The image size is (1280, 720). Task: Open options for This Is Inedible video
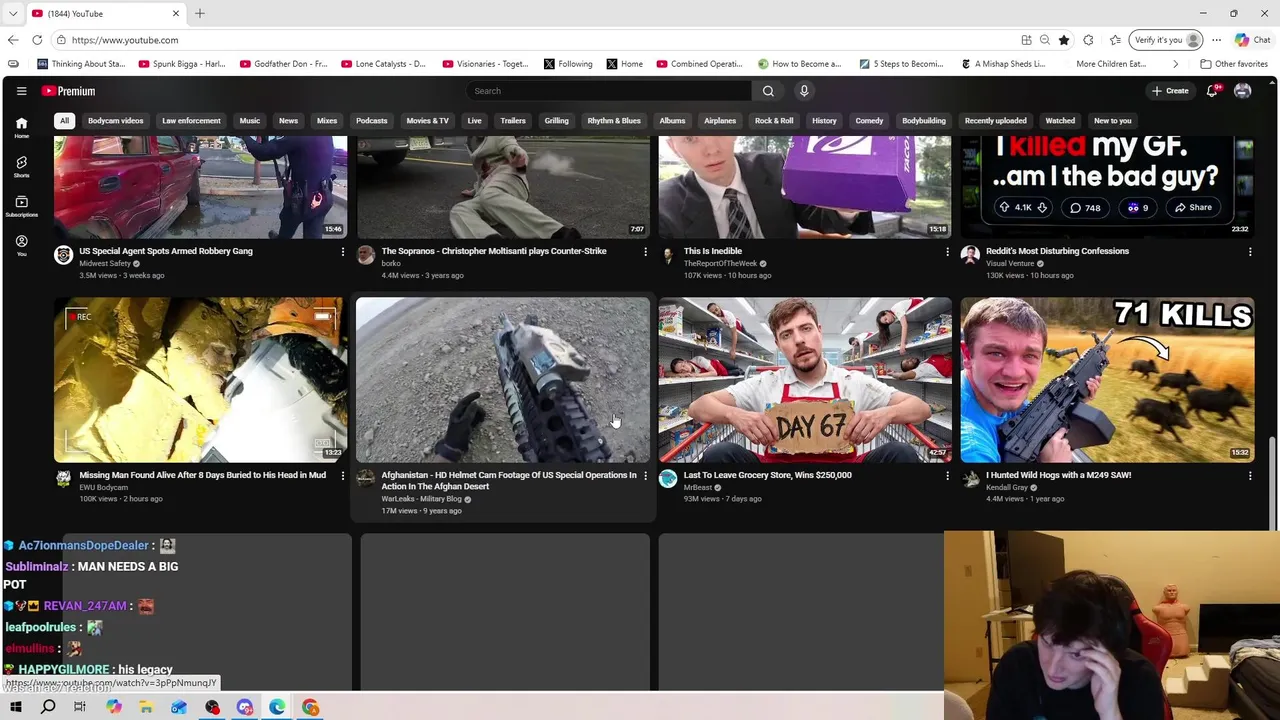coord(947,252)
